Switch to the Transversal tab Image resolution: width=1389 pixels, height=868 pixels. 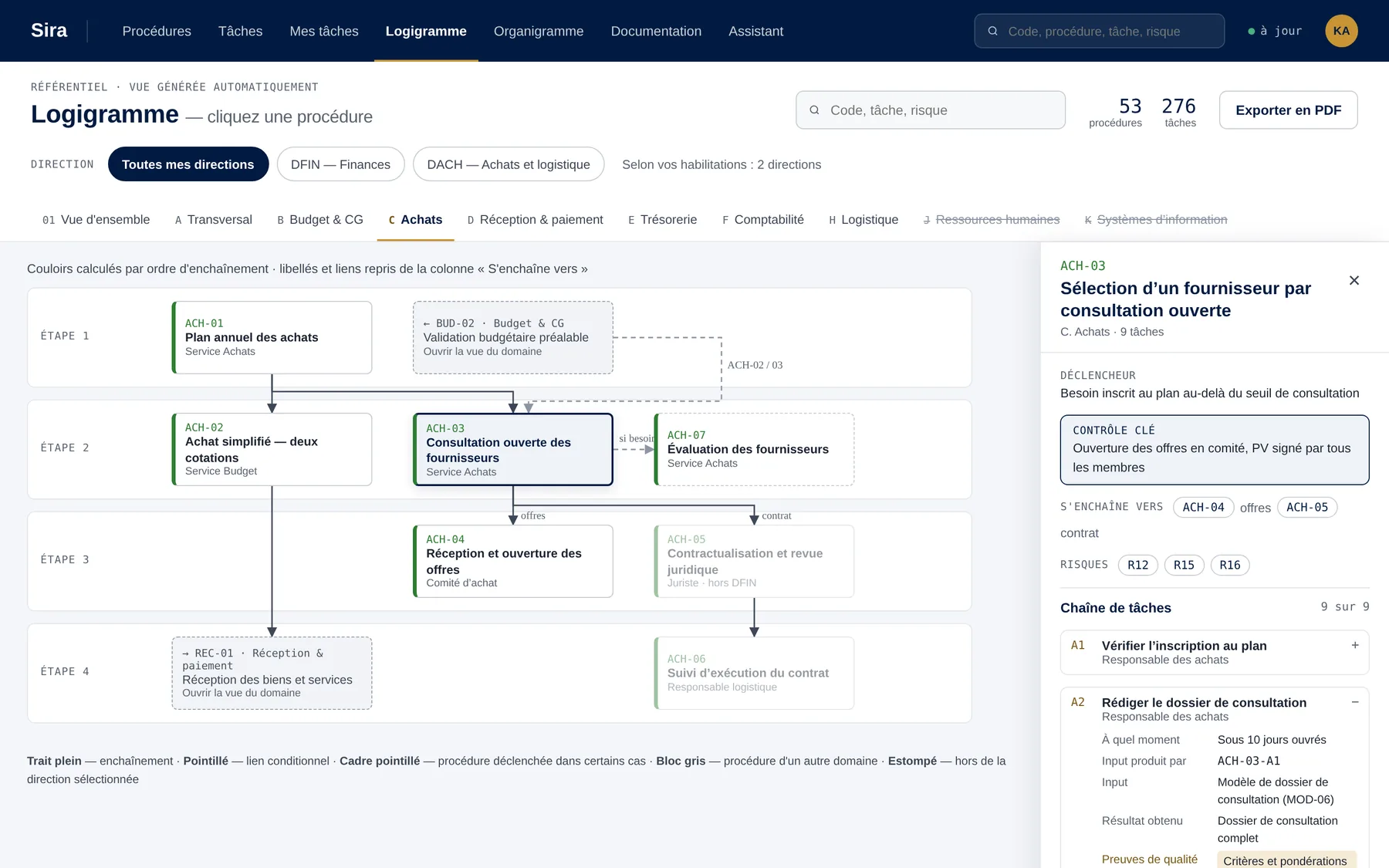213,220
